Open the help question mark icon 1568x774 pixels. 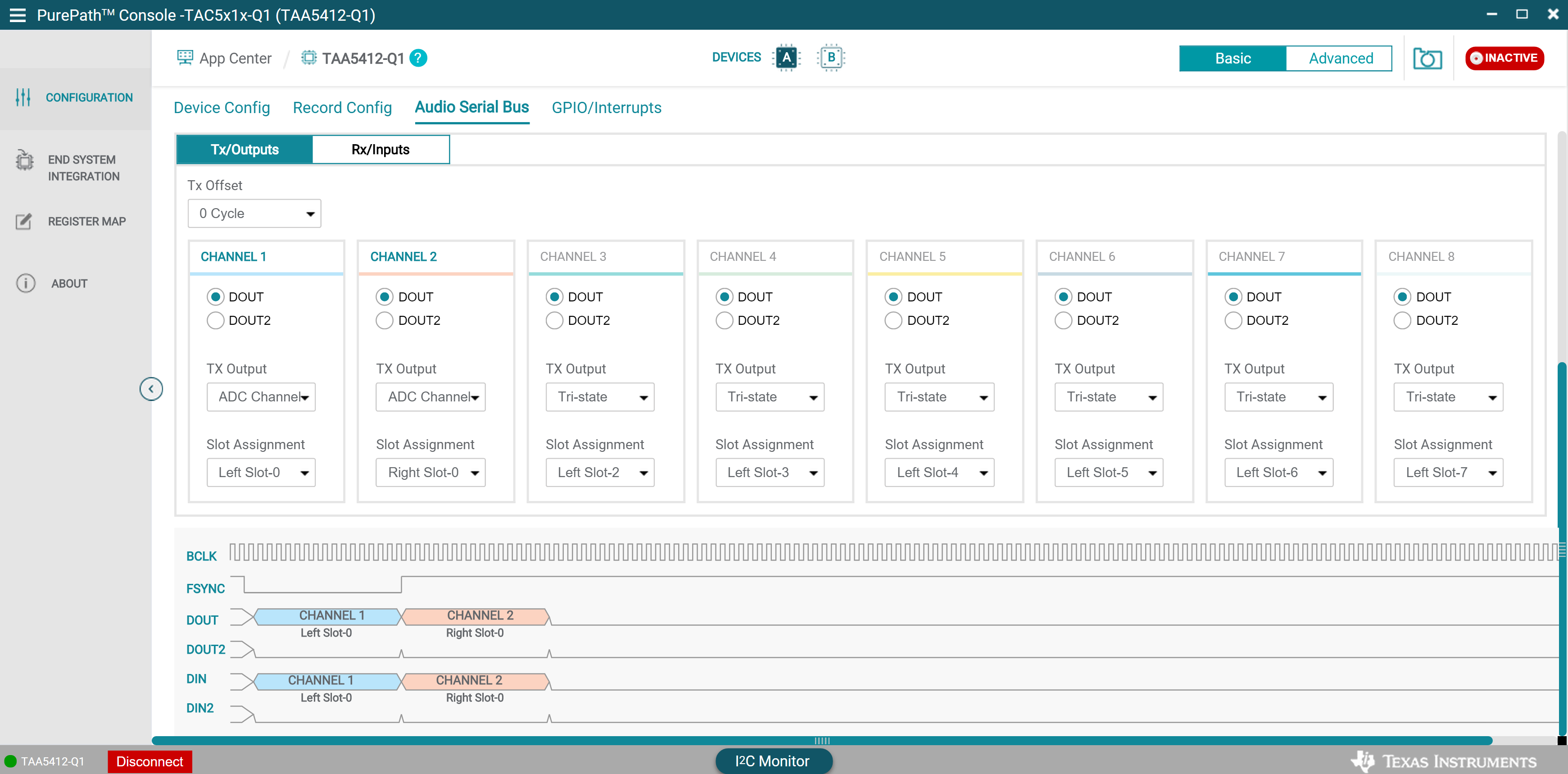click(418, 58)
